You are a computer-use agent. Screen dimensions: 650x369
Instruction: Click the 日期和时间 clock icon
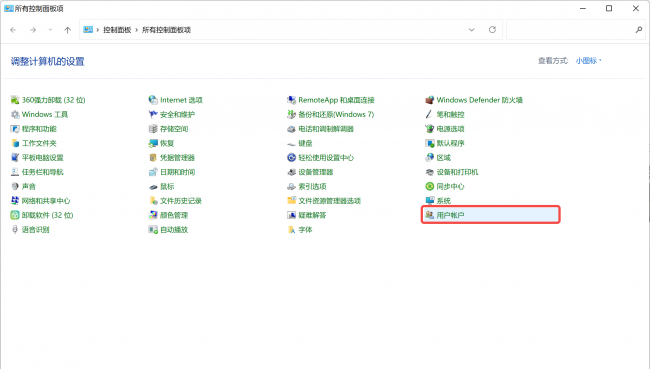tap(153, 172)
